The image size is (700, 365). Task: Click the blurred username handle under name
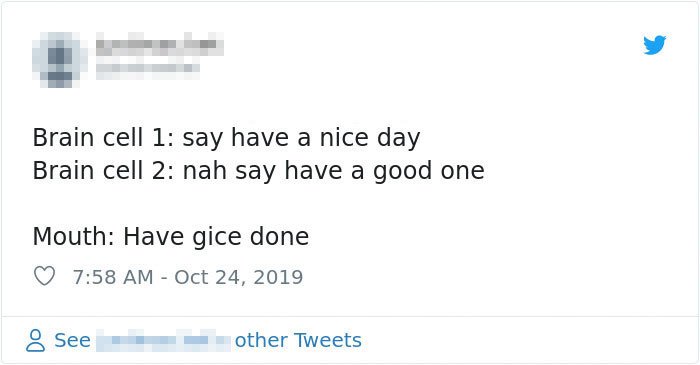tap(148, 68)
